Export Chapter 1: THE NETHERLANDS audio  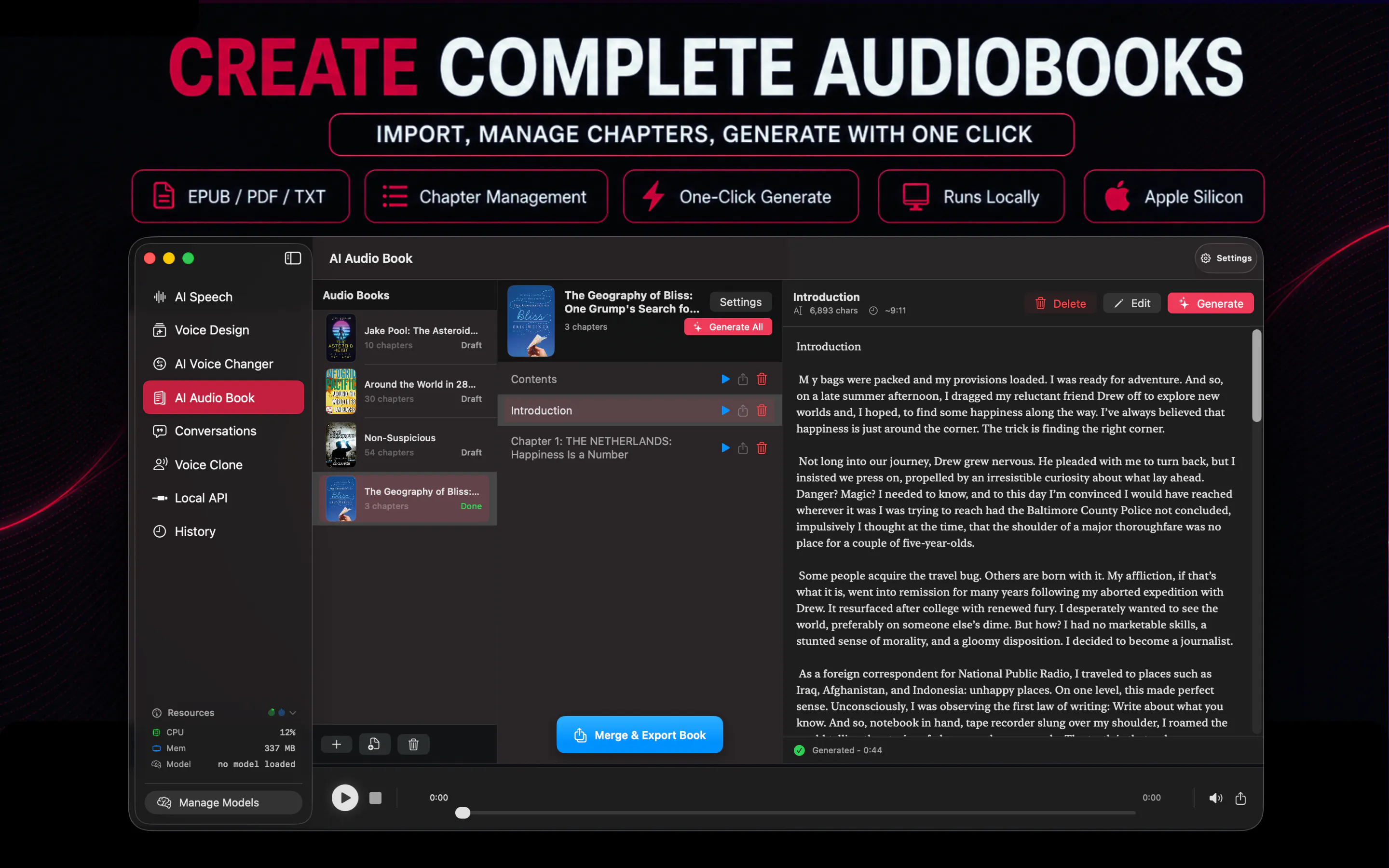point(743,448)
